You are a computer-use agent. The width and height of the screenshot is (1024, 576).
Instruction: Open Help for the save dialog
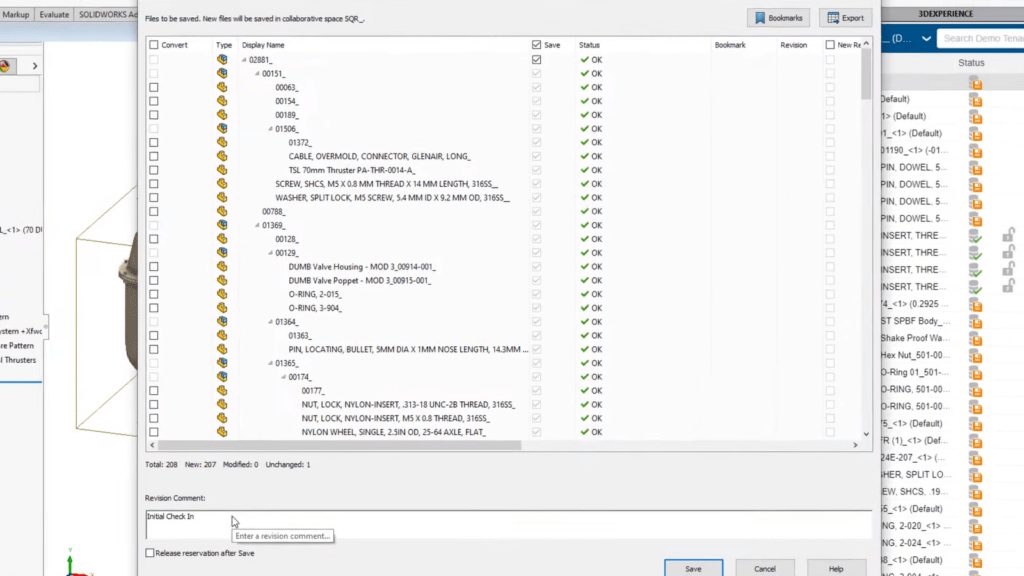point(836,568)
